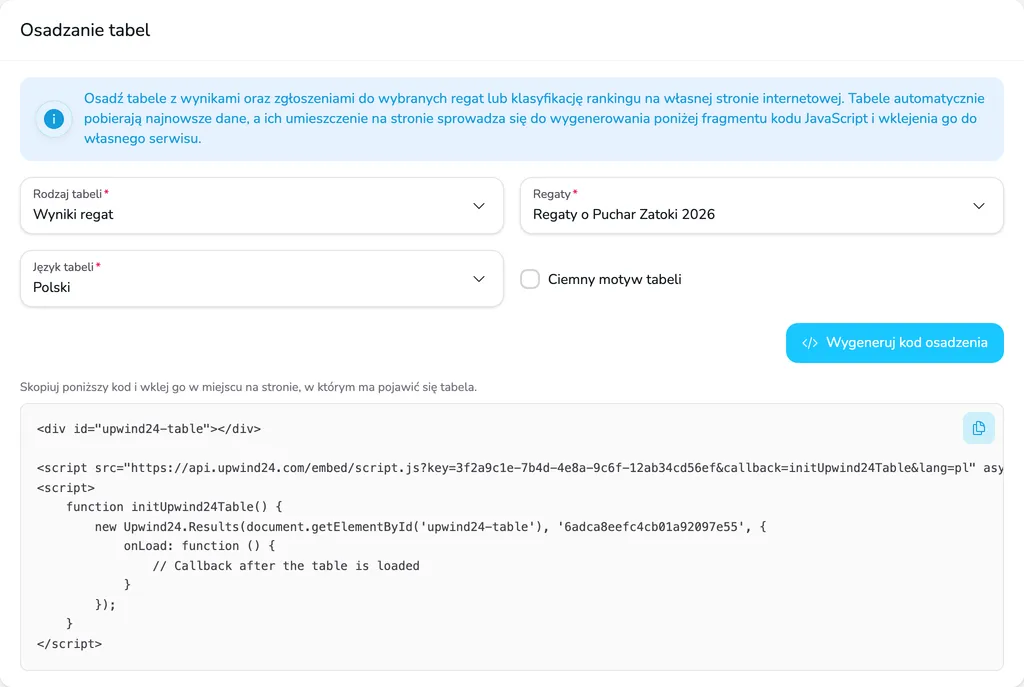
Task: Enable the Ciemny motyw tabeli checkbox
Action: tap(530, 280)
